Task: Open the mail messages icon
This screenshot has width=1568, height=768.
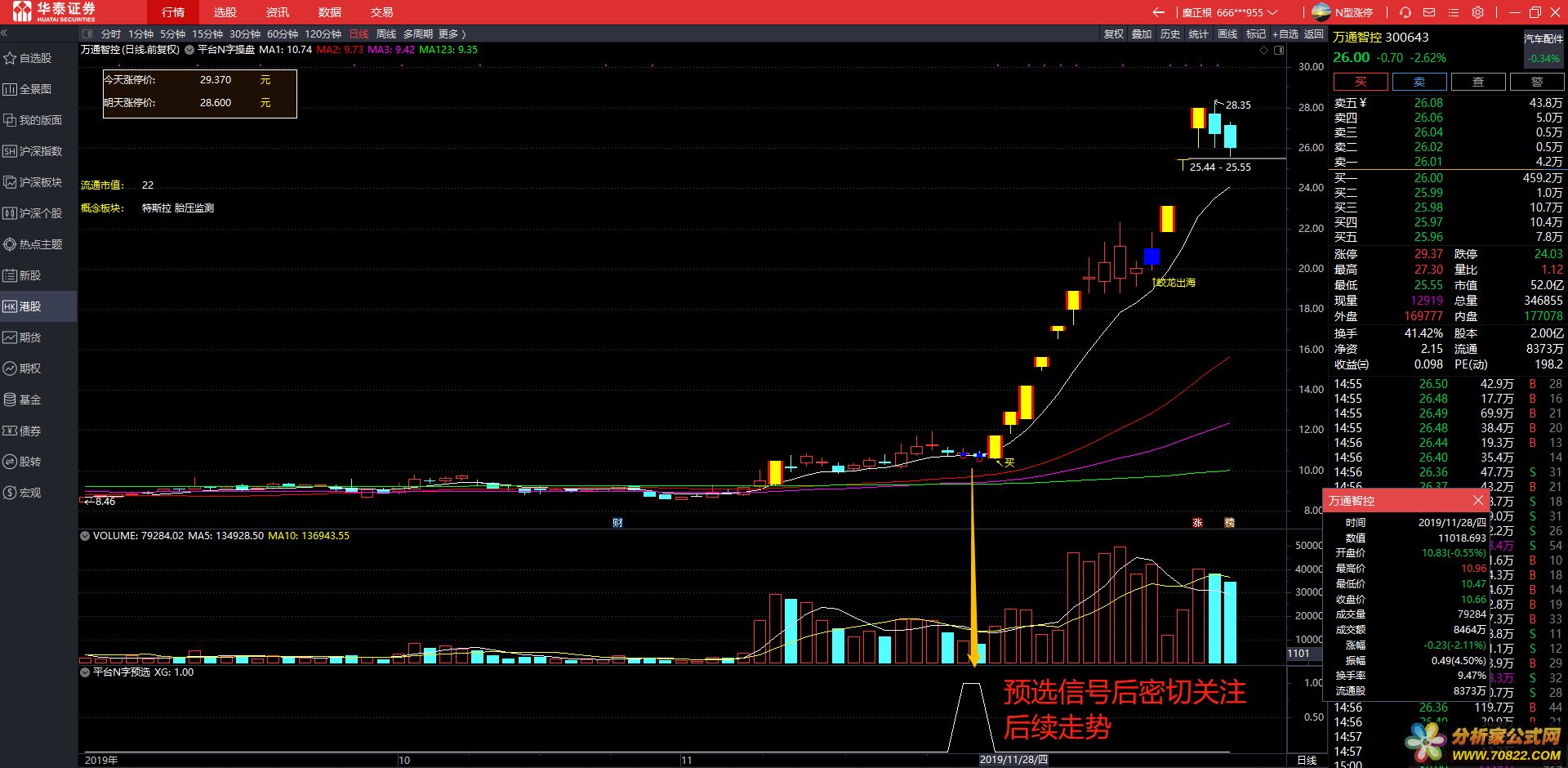Action: (1428, 12)
